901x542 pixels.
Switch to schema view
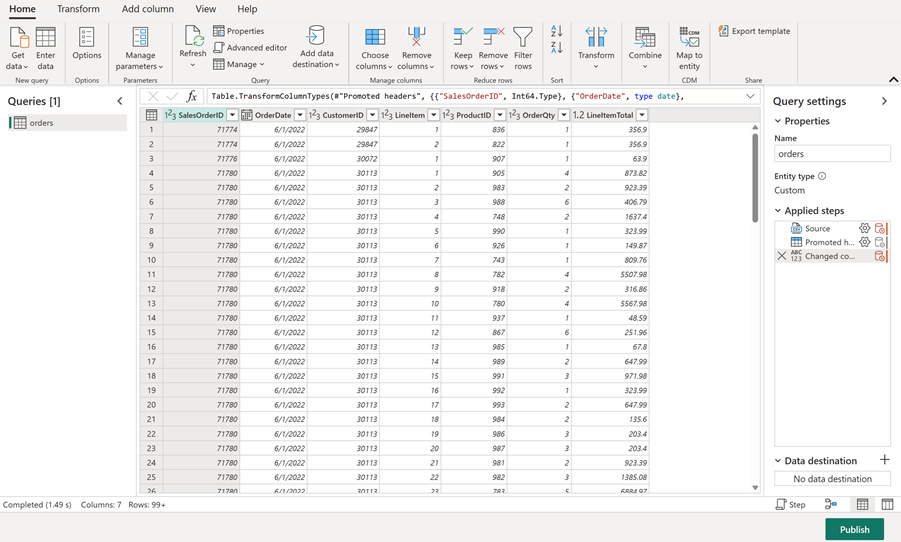pos(887,505)
